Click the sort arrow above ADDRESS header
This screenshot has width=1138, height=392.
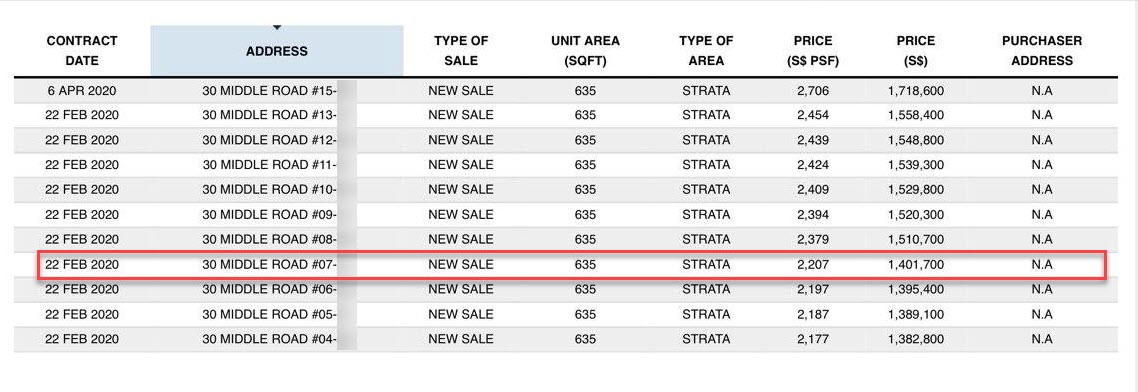(x=277, y=28)
